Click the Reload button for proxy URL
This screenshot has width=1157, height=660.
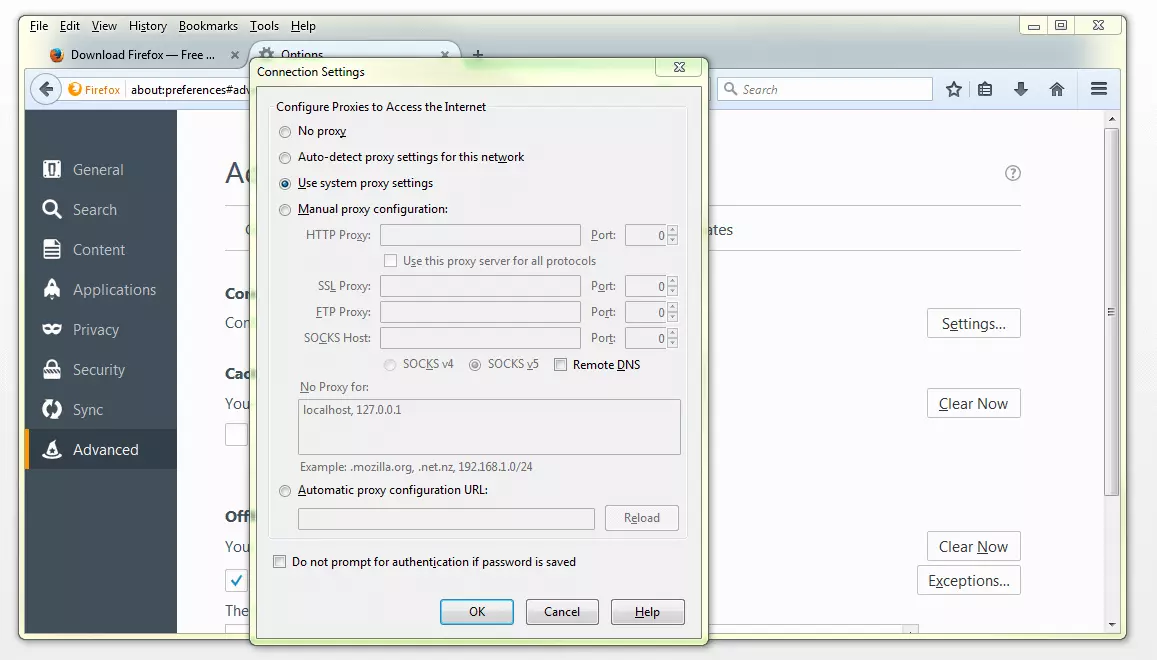click(641, 518)
